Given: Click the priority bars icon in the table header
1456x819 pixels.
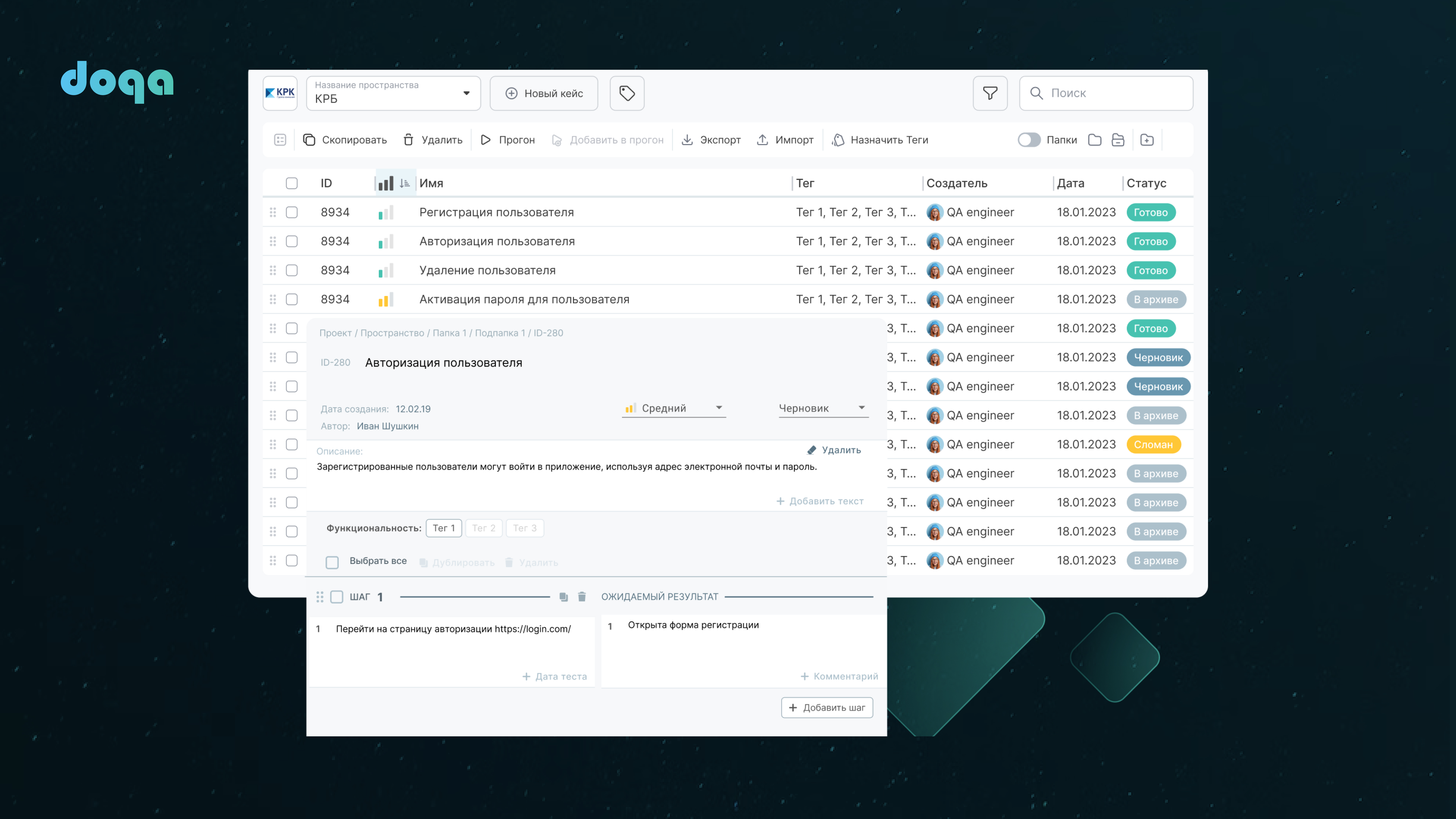Looking at the screenshot, I should tap(386, 183).
